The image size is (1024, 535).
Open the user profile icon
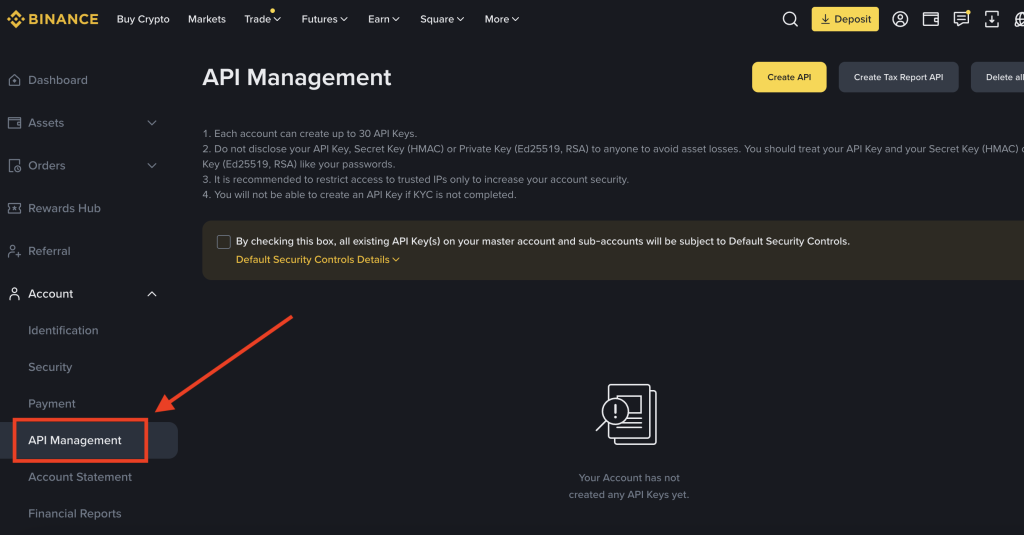(x=900, y=19)
